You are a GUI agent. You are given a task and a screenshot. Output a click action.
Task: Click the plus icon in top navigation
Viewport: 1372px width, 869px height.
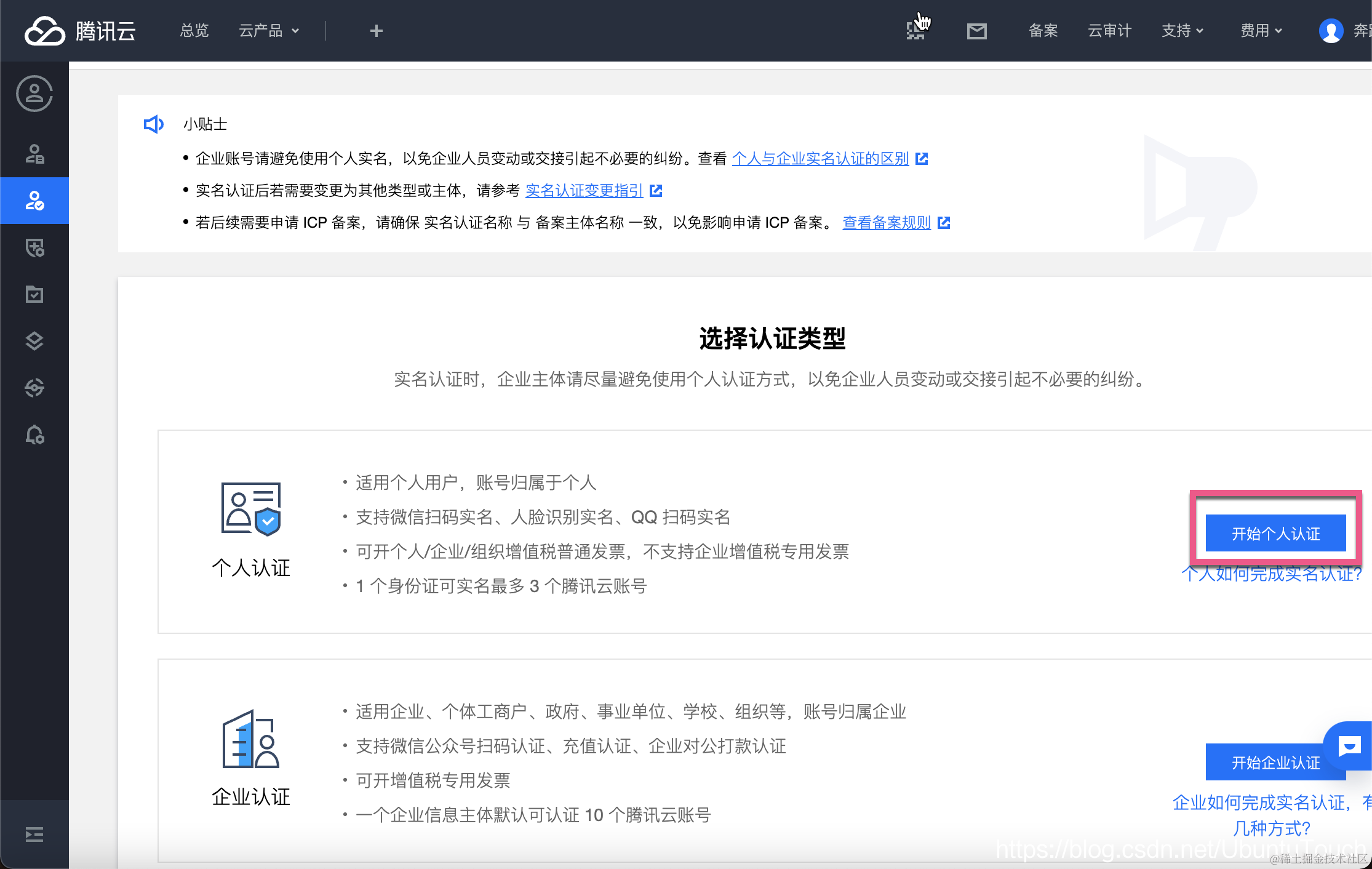tap(376, 31)
